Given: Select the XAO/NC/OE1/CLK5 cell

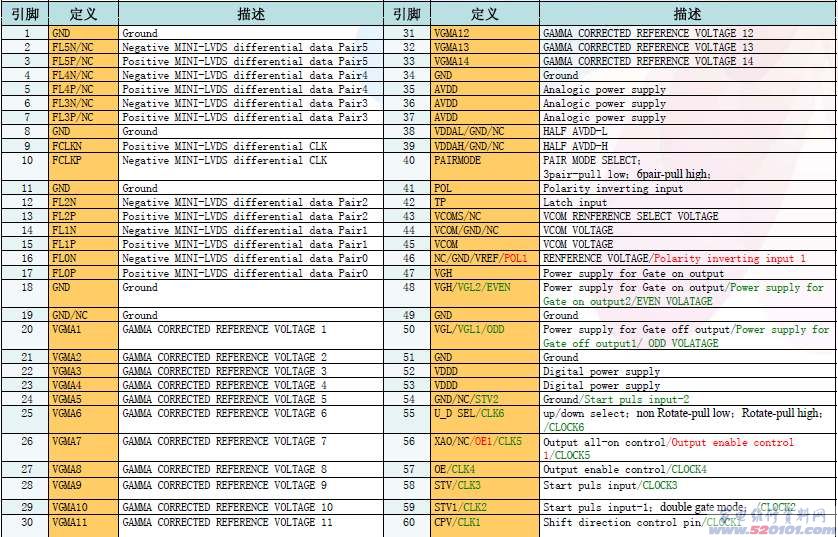Looking at the screenshot, I should tap(484, 441).
